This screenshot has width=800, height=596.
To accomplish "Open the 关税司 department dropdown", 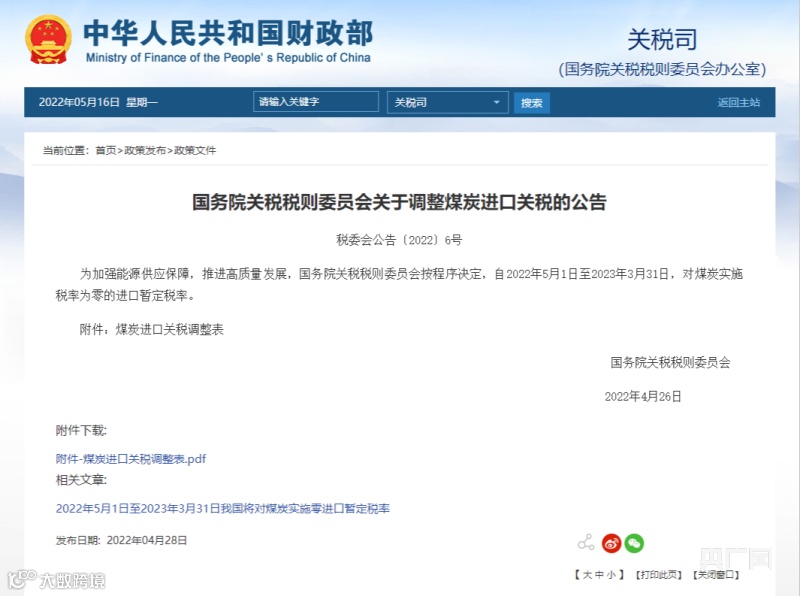I will 447,102.
